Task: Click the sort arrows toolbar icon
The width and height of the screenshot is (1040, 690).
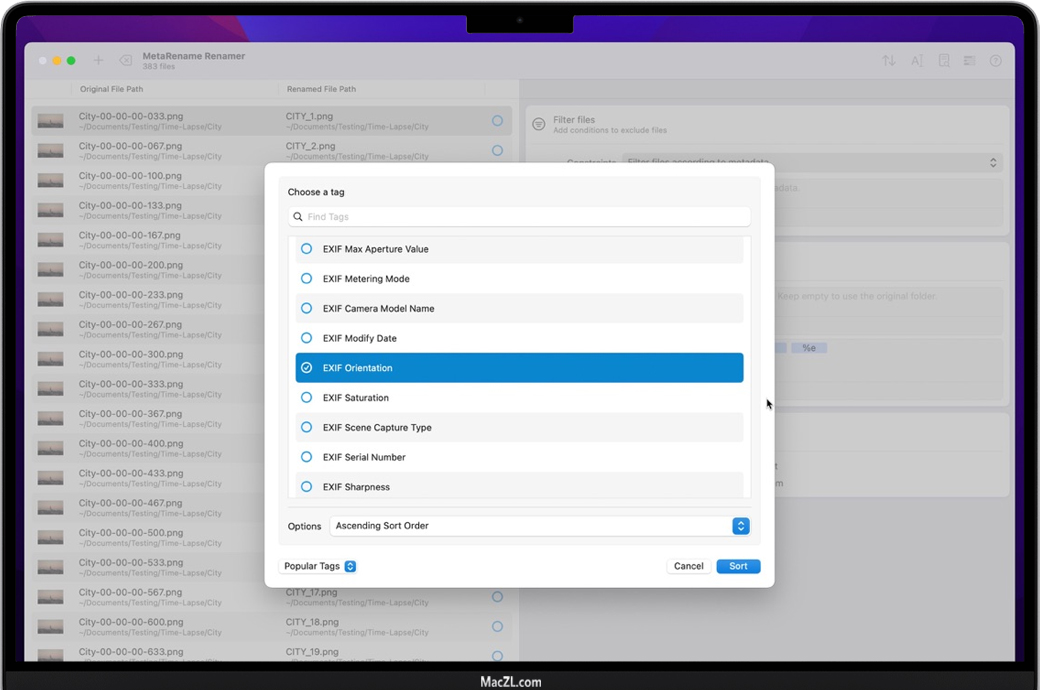Action: (x=888, y=61)
